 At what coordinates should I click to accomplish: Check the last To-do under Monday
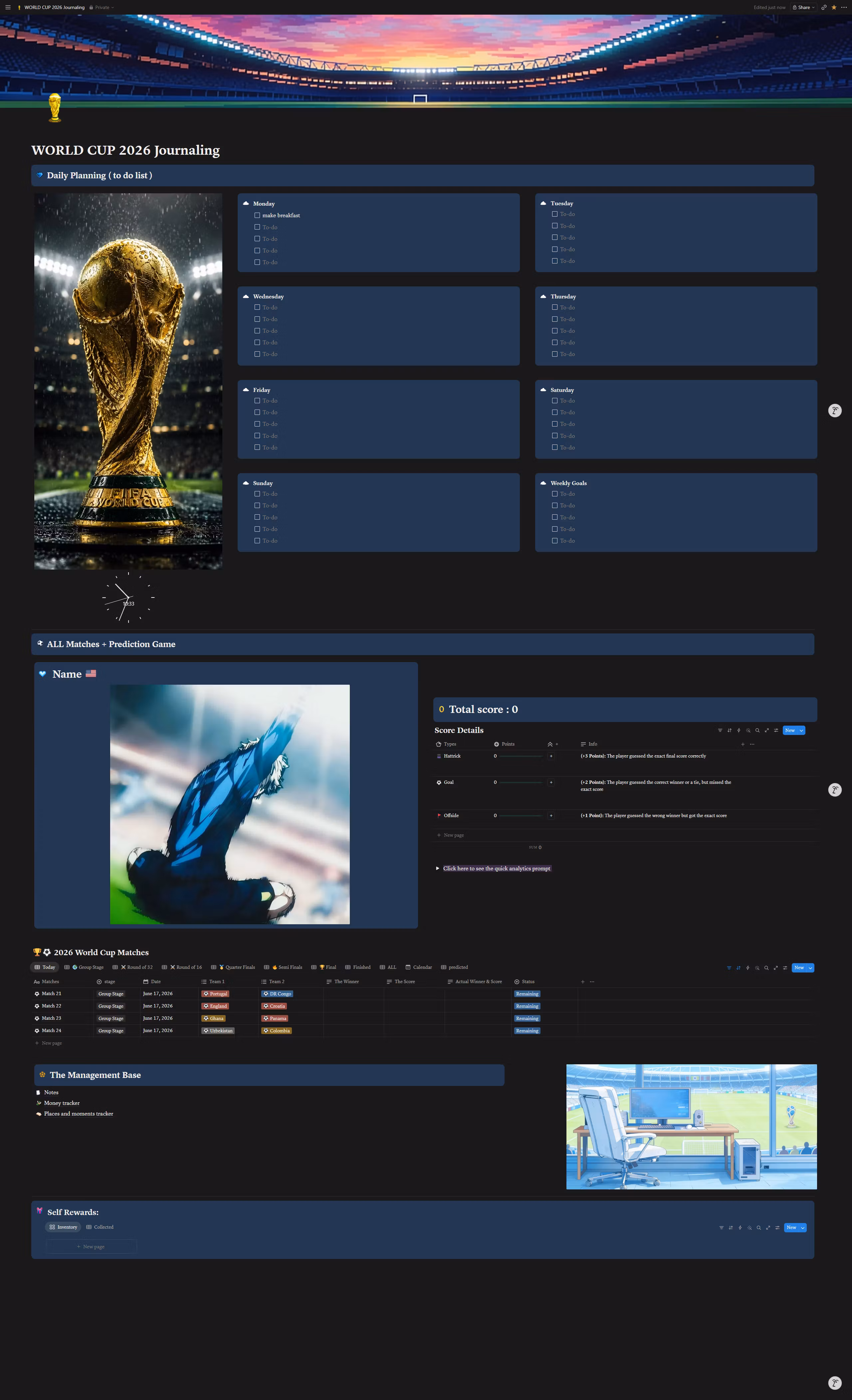pos(257,262)
